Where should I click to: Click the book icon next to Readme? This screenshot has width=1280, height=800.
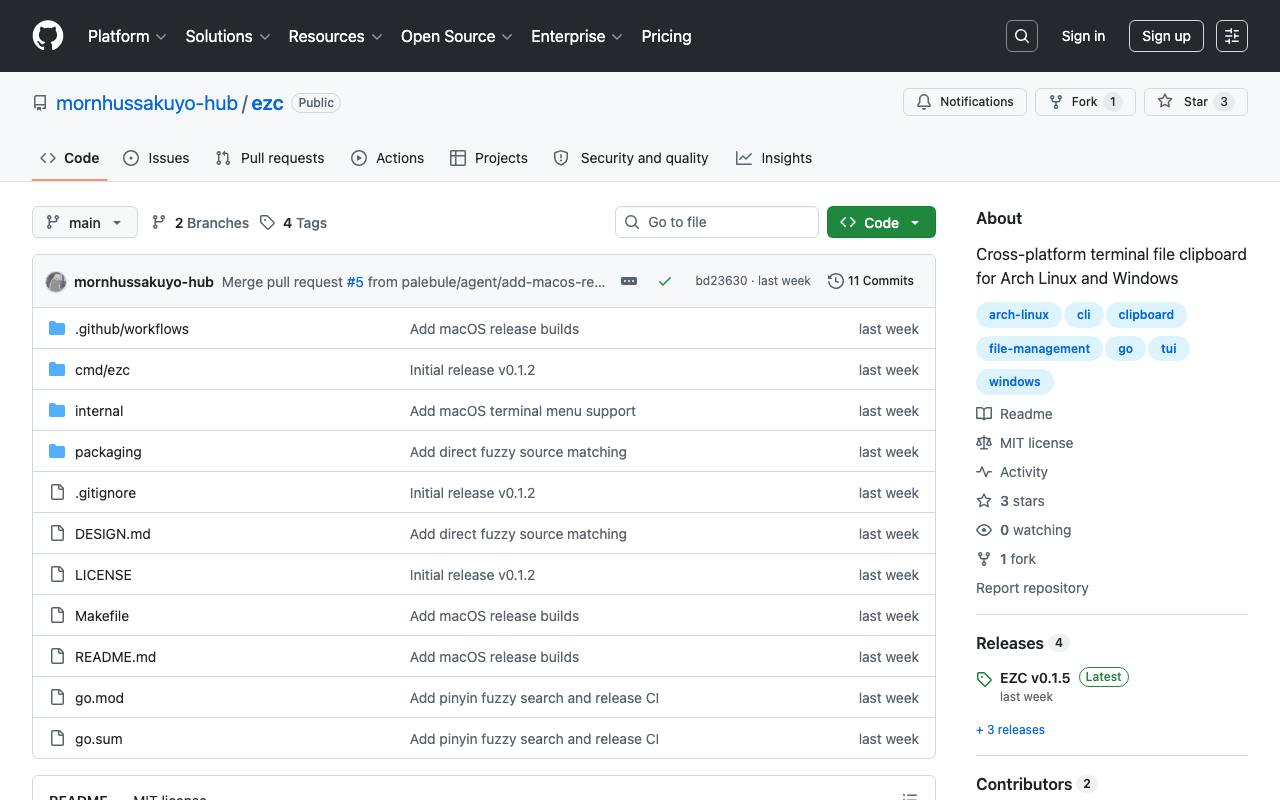984,414
